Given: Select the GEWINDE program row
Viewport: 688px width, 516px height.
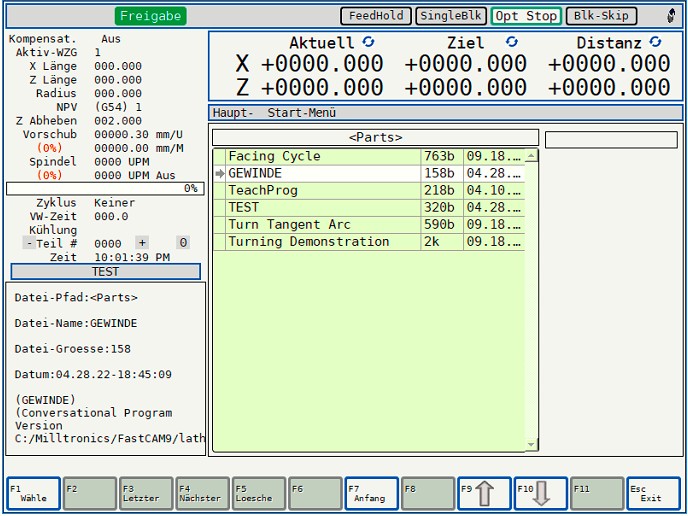Looking at the screenshot, I should 369,174.
